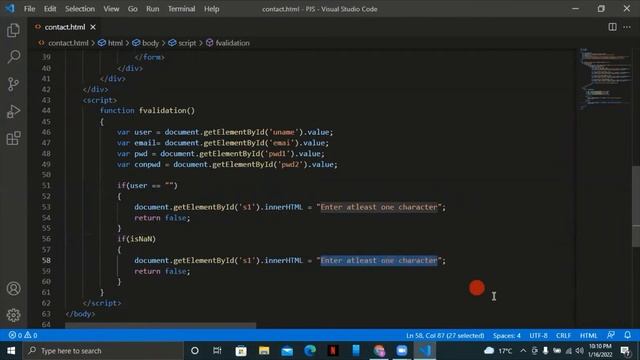Viewport: 640px width, 360px height.
Task: Open Mail app in taskbar
Action: coord(287,350)
